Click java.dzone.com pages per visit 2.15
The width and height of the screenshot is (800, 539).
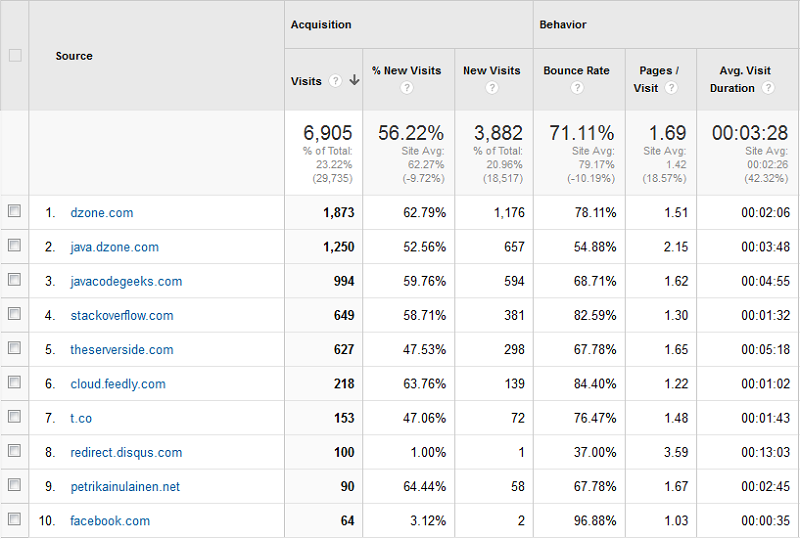click(676, 247)
